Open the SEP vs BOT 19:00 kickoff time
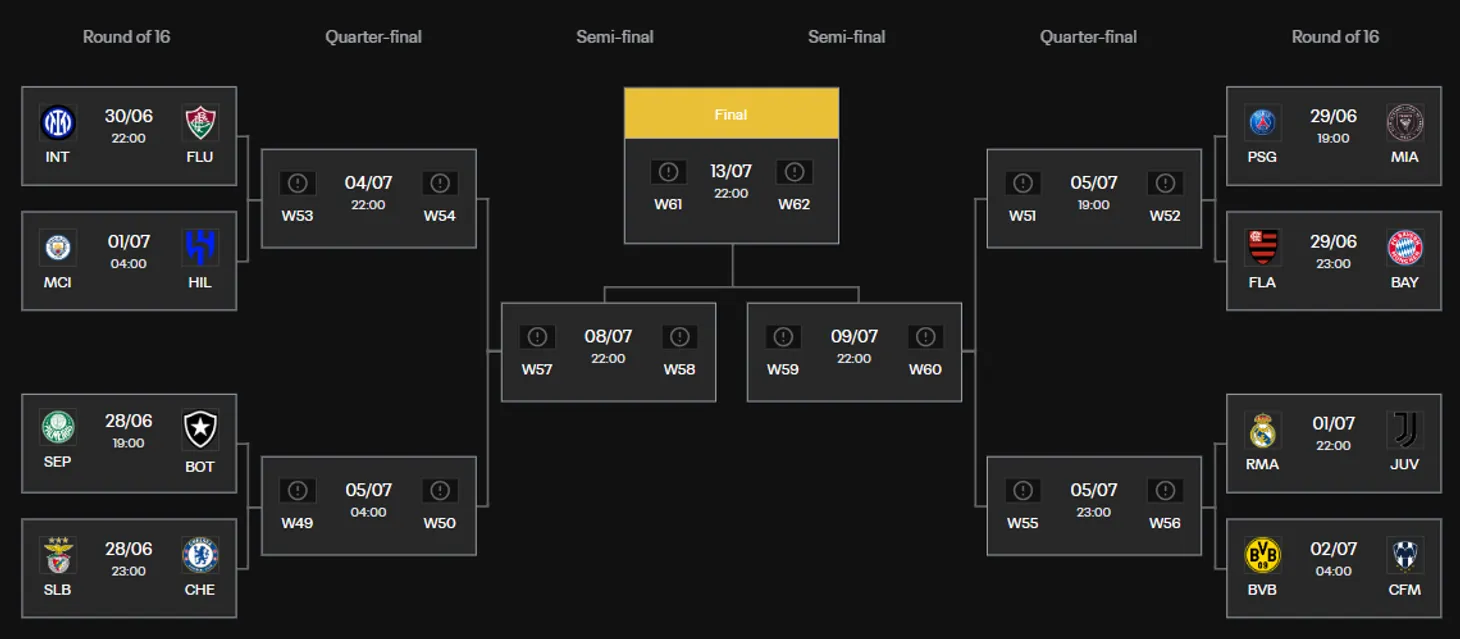1460x639 pixels. pyautogui.click(x=129, y=443)
